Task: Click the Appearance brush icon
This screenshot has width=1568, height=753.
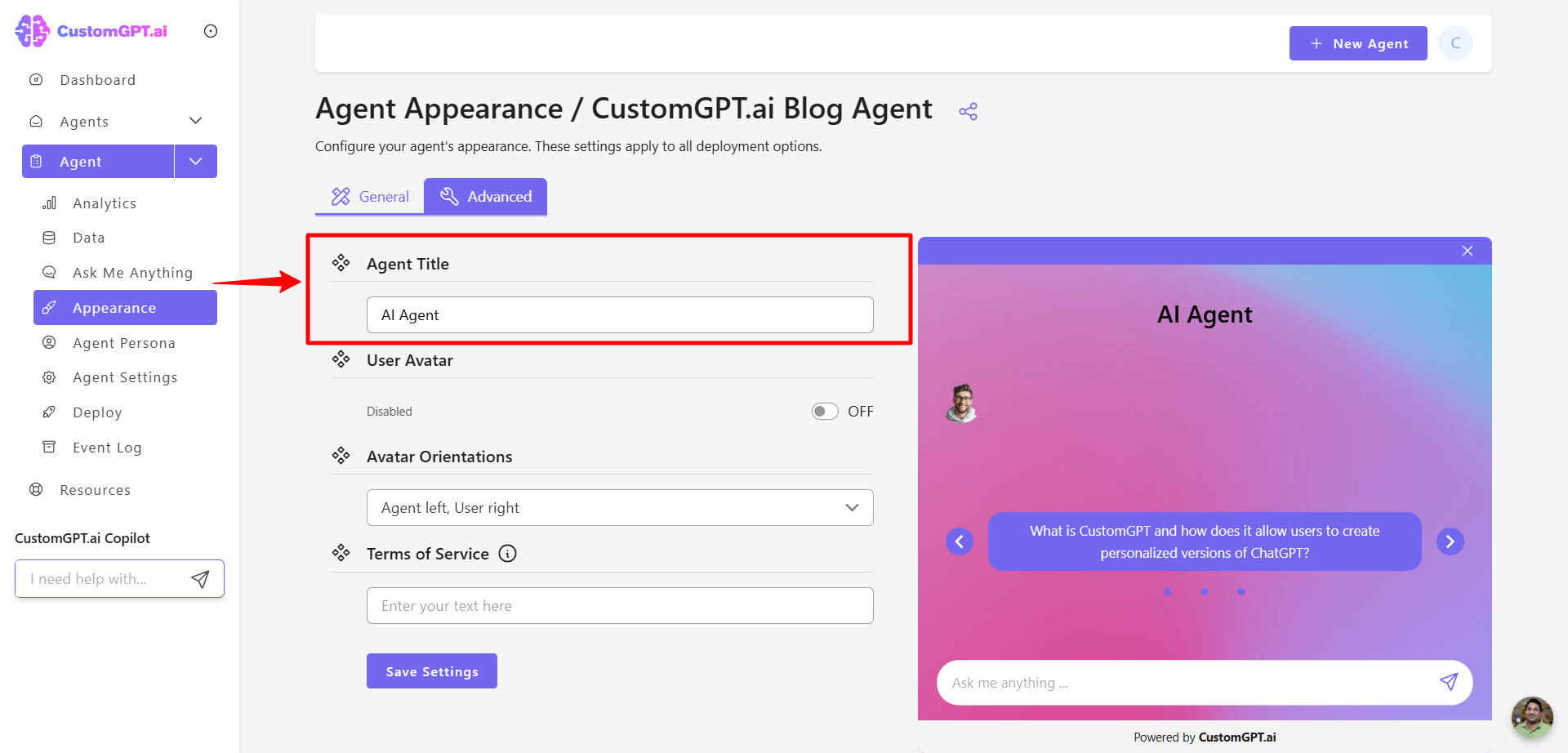Action: (49, 307)
